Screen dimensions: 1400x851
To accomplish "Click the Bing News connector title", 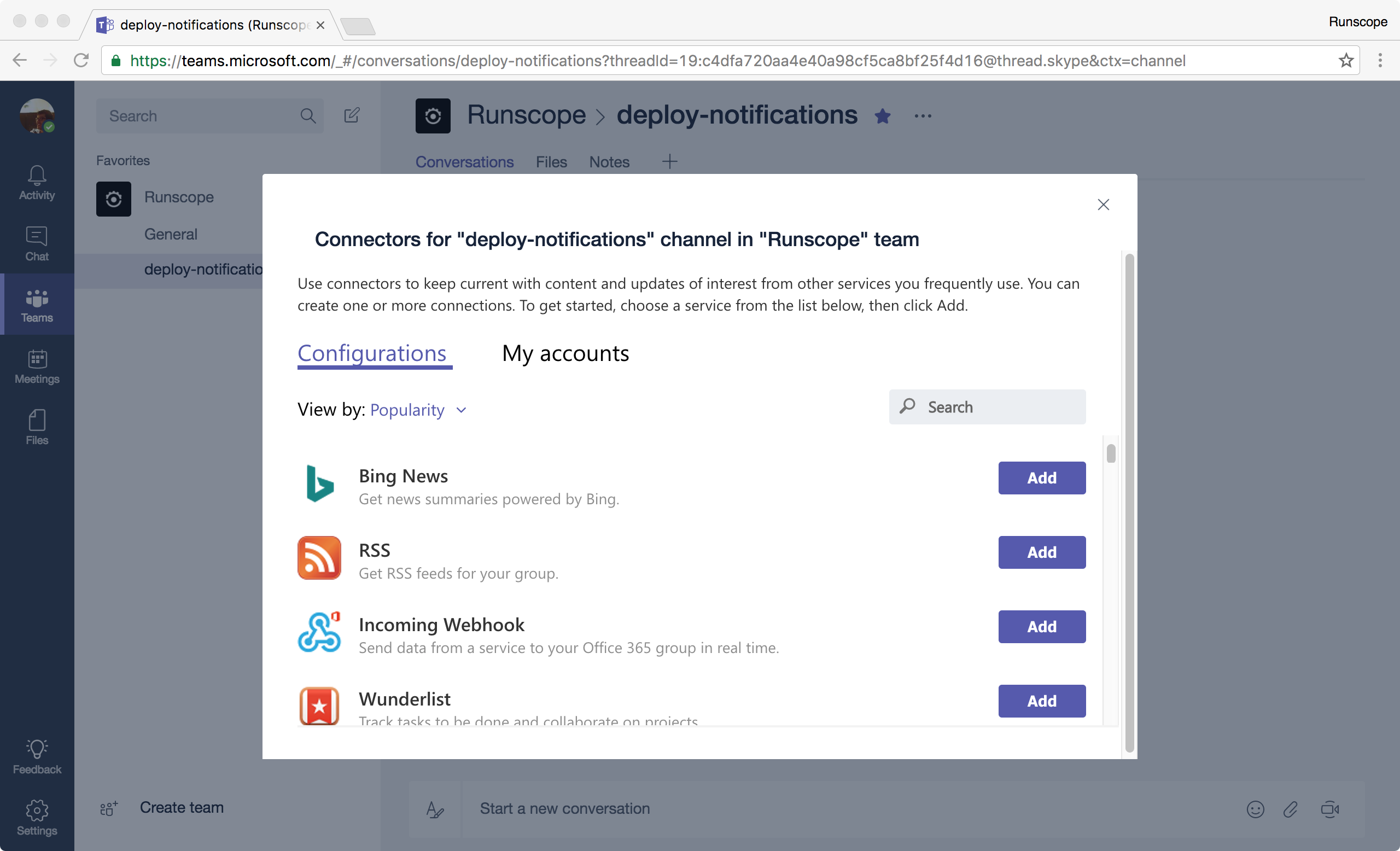I will [x=403, y=476].
